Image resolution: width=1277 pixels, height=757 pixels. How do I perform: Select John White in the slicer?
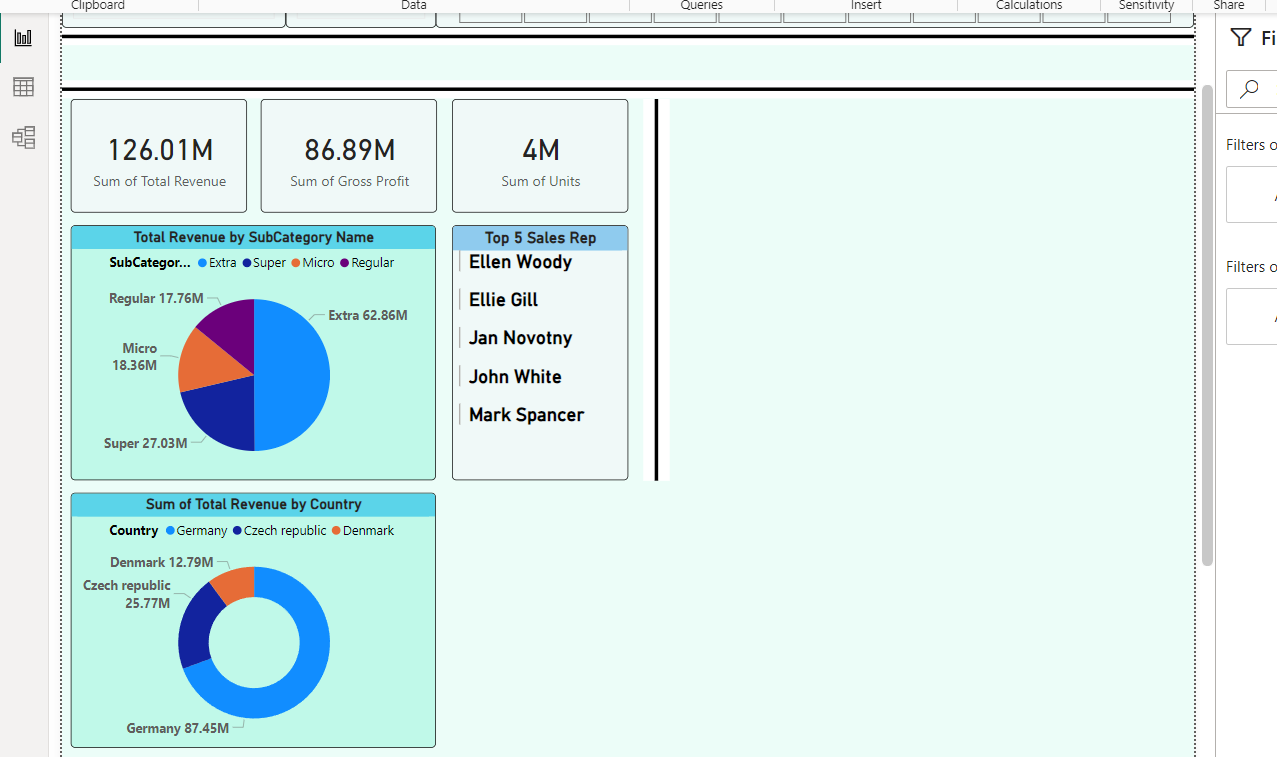click(x=514, y=376)
